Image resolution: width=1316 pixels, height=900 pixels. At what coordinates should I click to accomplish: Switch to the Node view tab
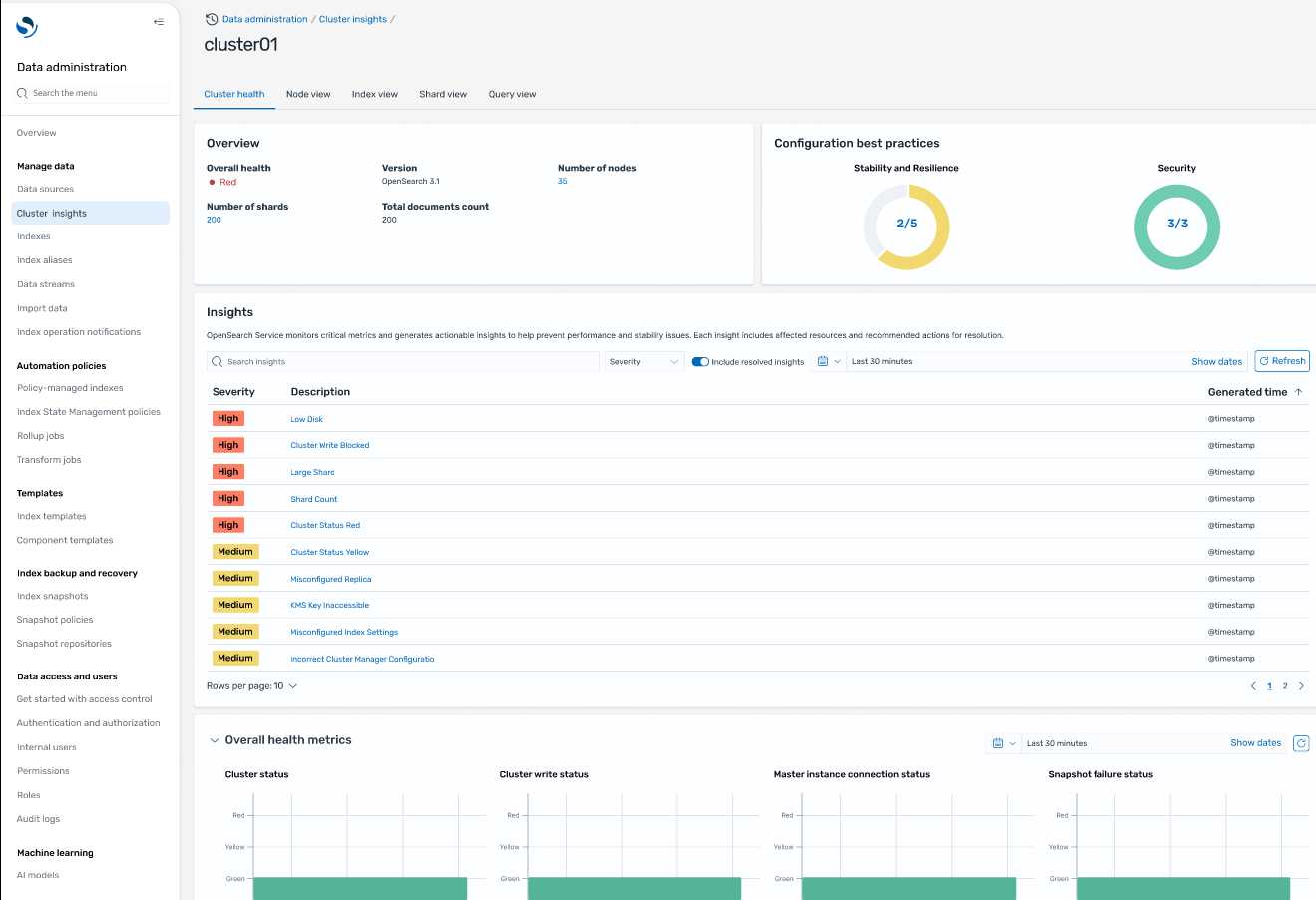coord(308,94)
